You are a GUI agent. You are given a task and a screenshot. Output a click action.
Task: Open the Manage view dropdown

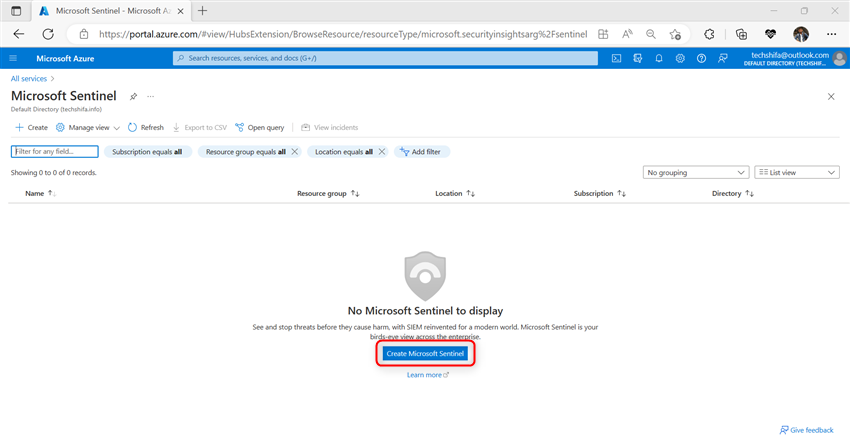point(88,127)
